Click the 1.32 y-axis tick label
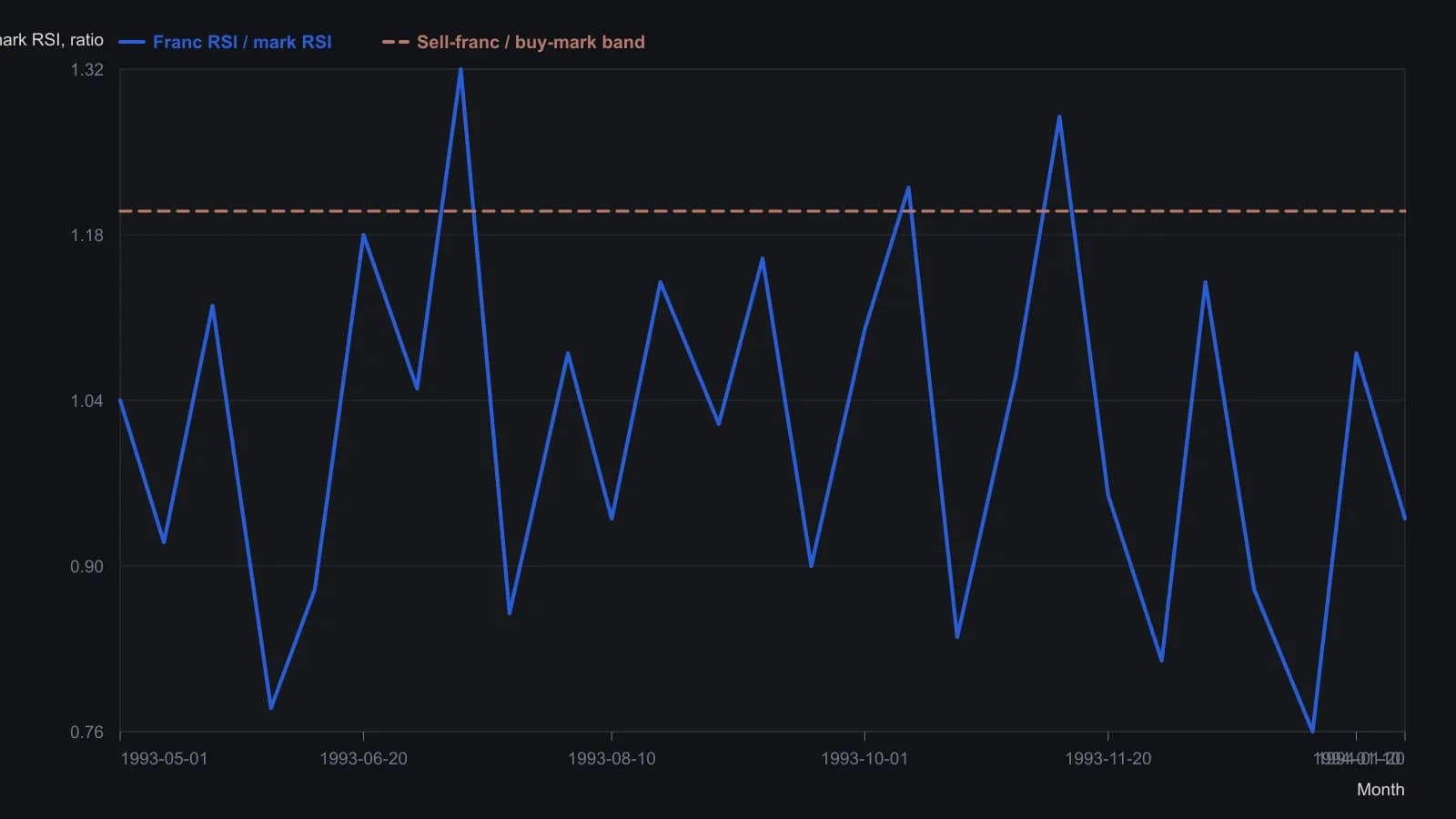The height and width of the screenshot is (819, 1456). click(x=87, y=70)
